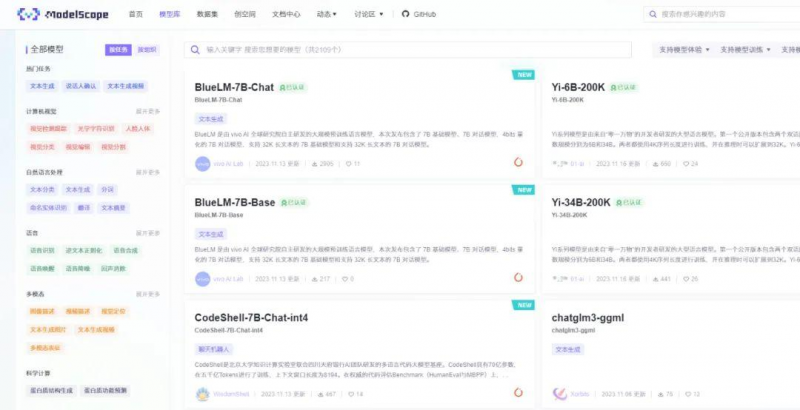Open the 动态 dropdown in top navigation
Screen dimensions: 800x410
click(327, 14)
